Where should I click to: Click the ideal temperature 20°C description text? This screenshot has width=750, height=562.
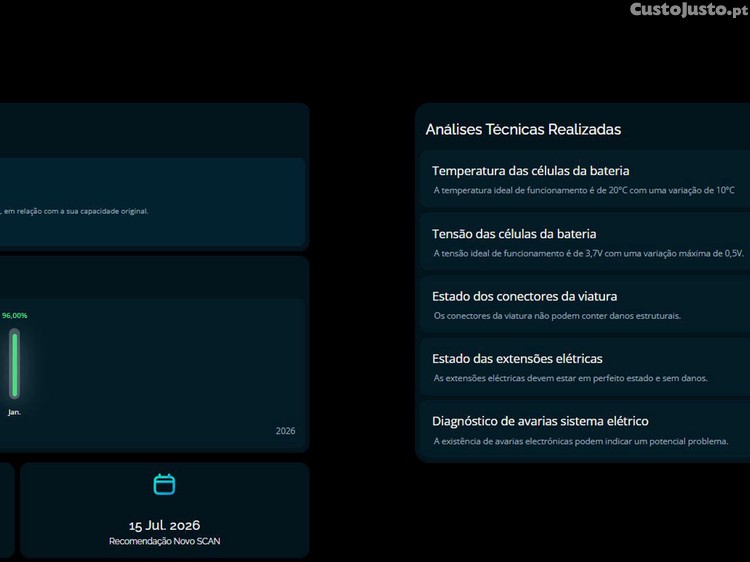(584, 190)
